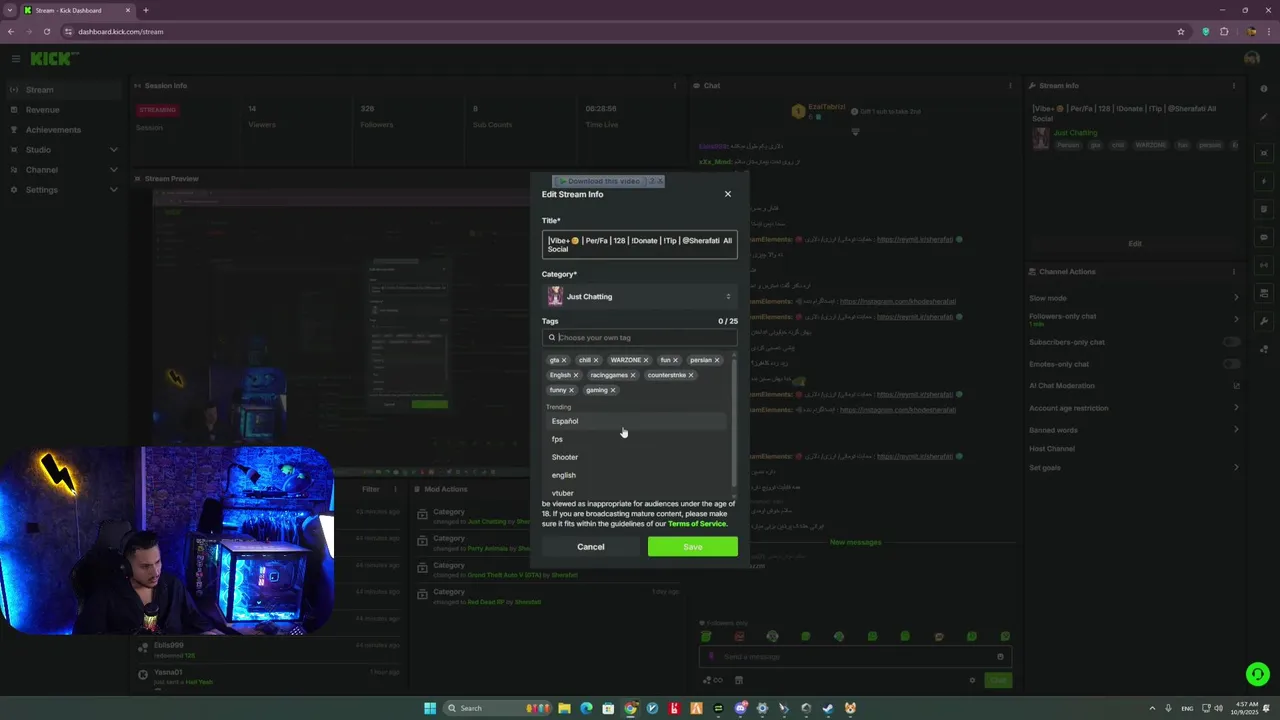Image resolution: width=1280 pixels, height=720 pixels.
Task: Click New messages in chat
Action: [x=855, y=542]
